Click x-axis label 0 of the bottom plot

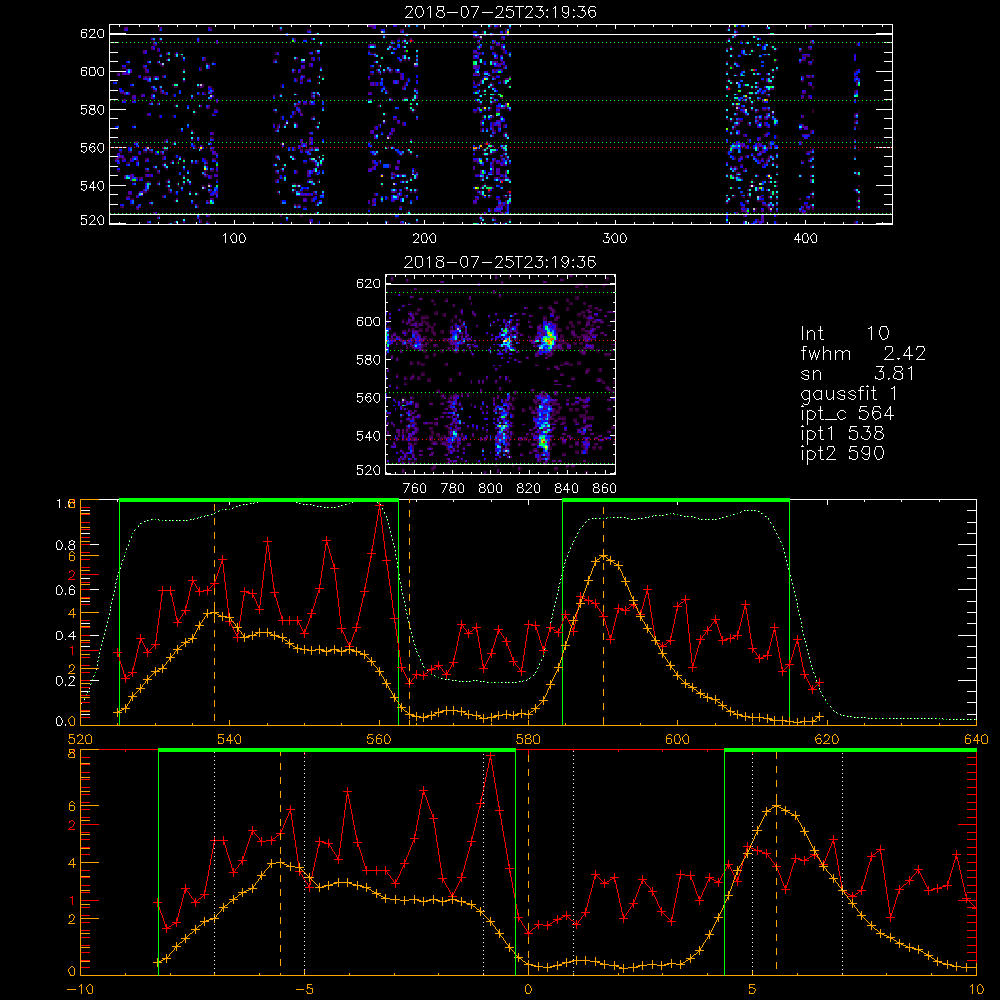coord(528,990)
